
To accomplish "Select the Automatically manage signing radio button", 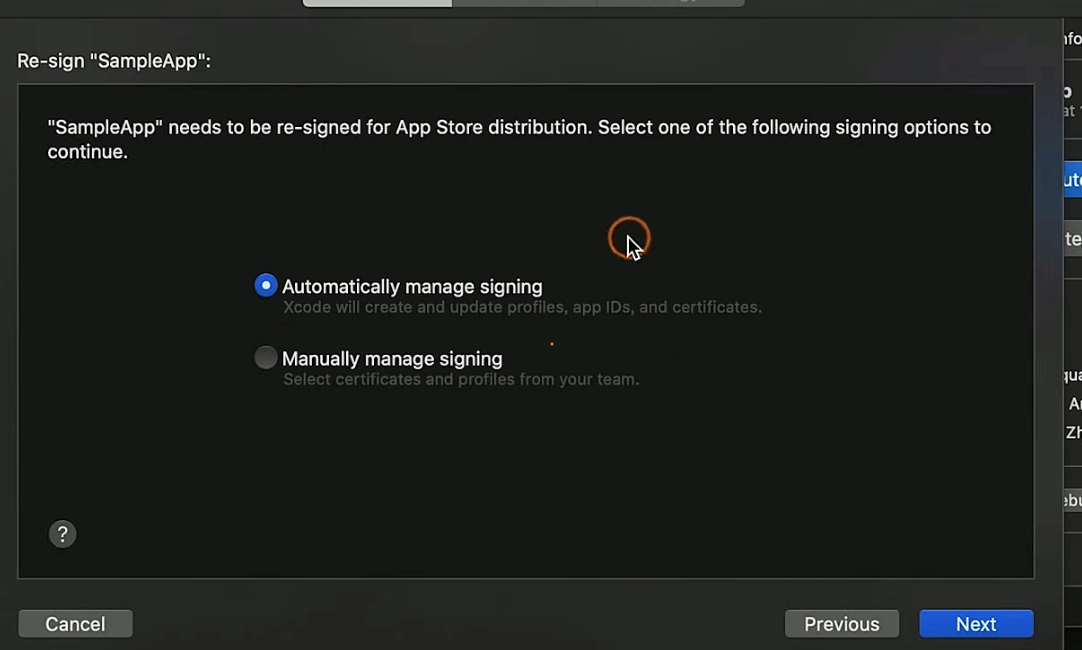I will tap(265, 286).
